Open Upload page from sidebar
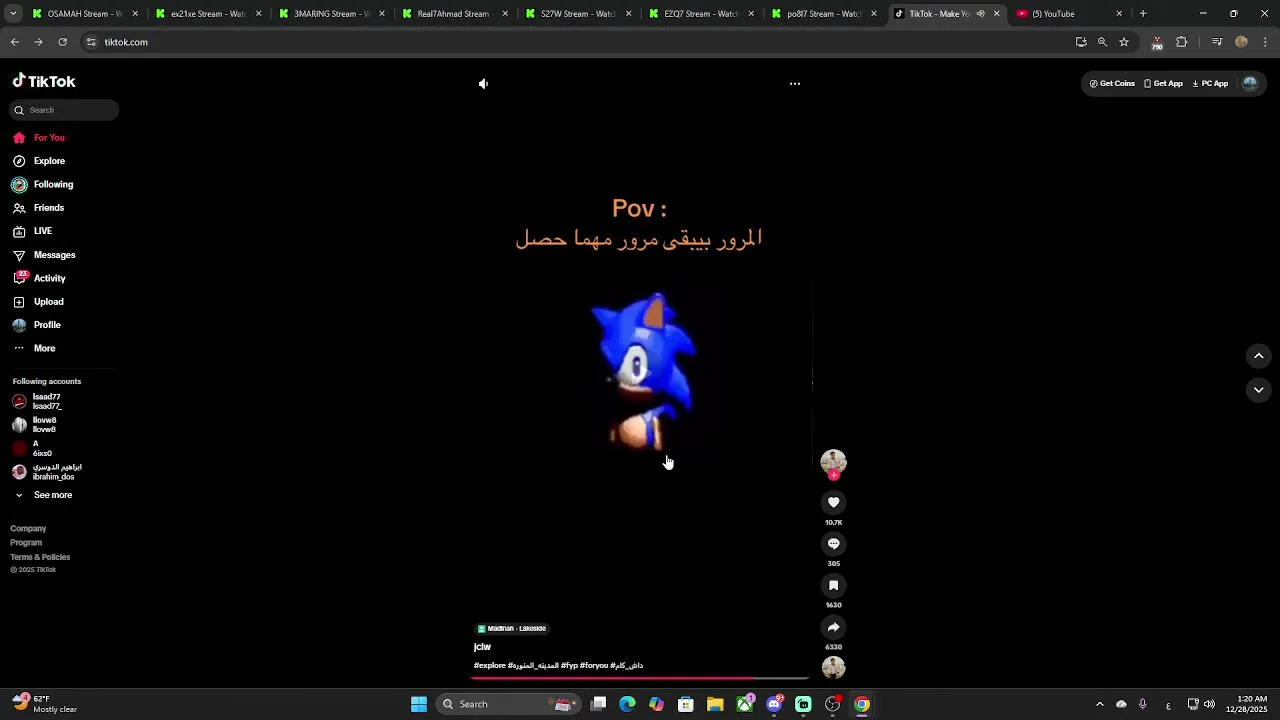Viewport: 1280px width, 720px height. [x=39, y=302]
